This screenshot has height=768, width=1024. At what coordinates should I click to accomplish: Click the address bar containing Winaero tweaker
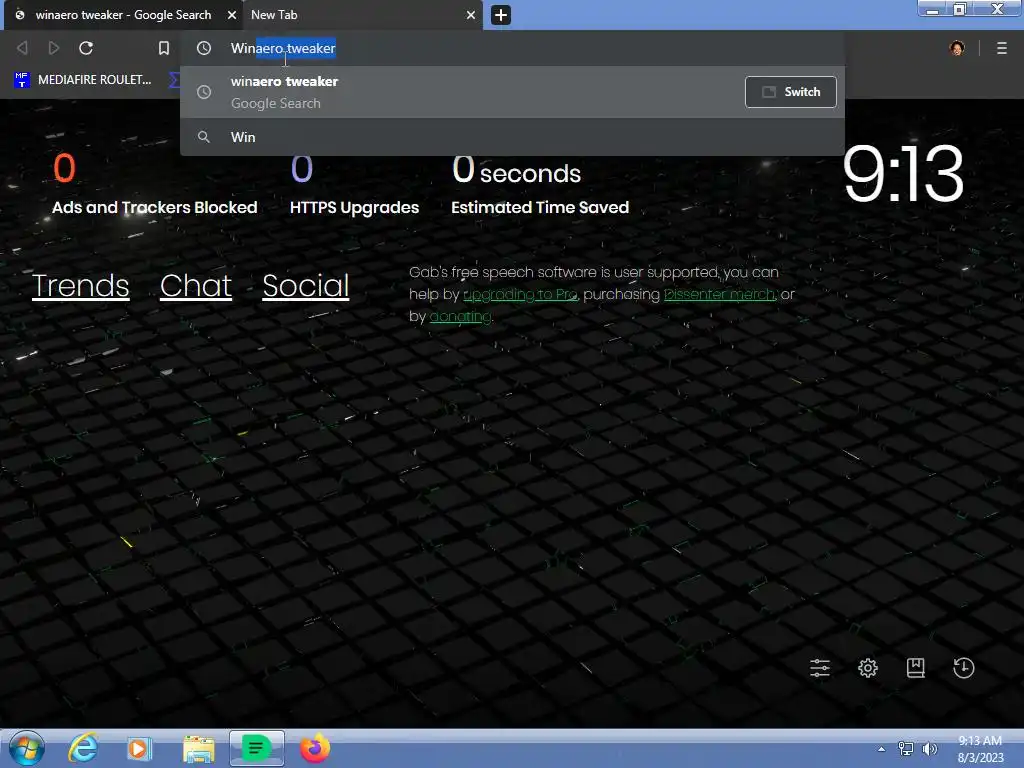click(513, 48)
